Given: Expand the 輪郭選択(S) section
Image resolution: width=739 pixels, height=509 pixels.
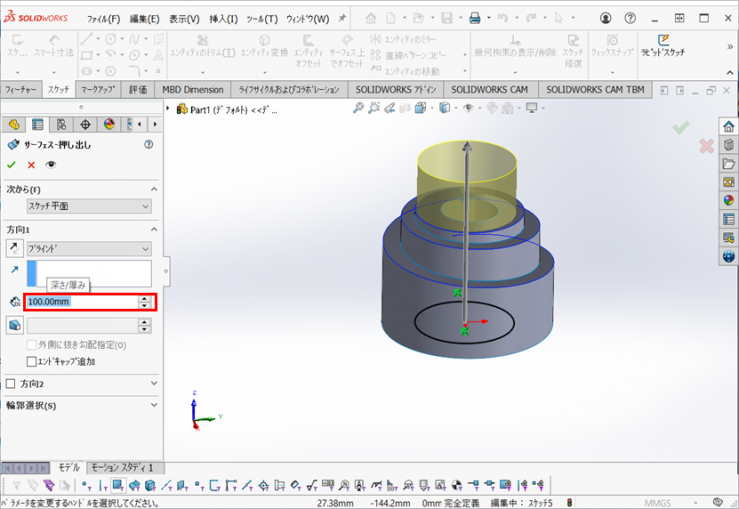Looking at the screenshot, I should [x=154, y=405].
